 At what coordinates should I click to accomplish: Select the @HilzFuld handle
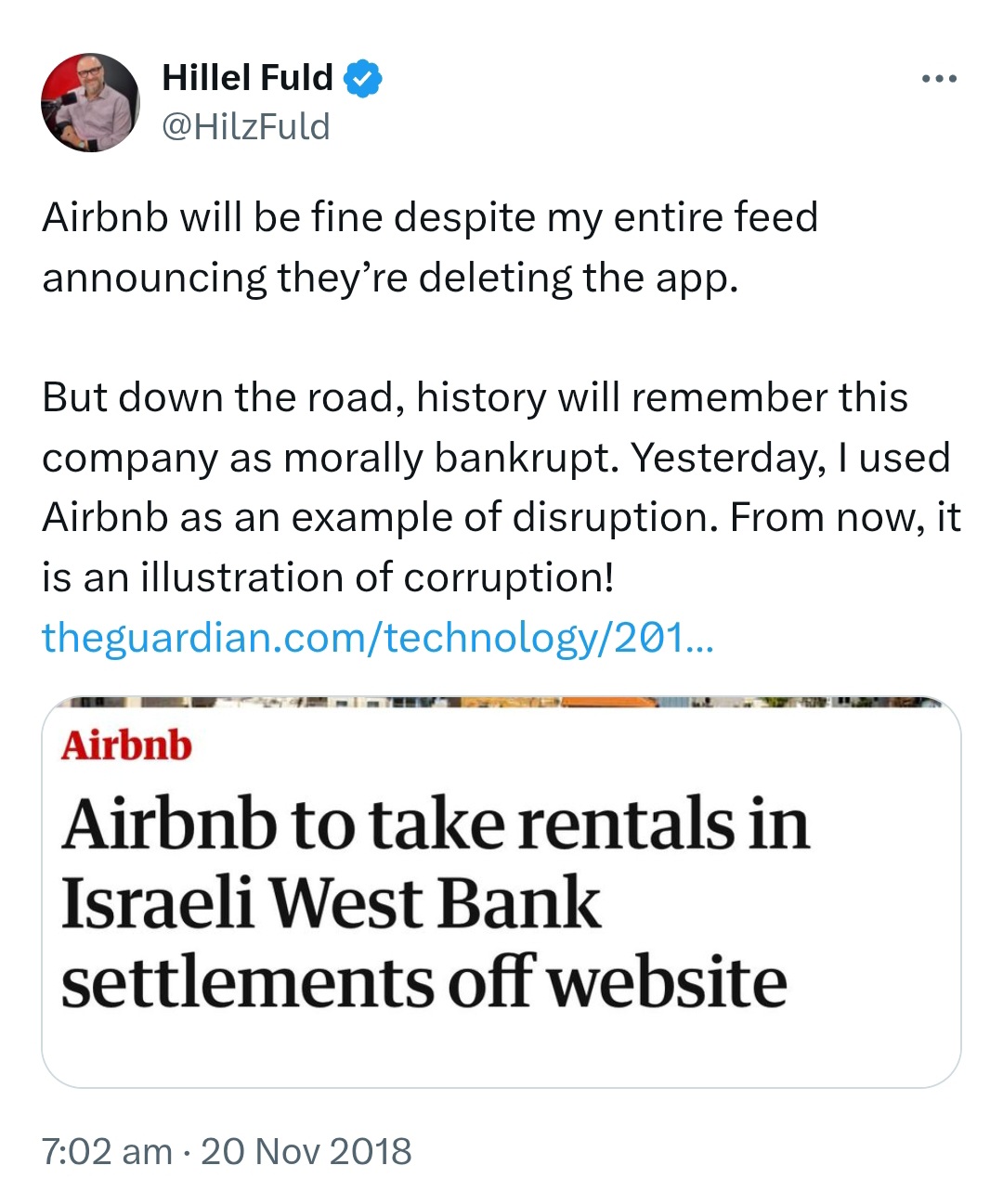tap(246, 127)
